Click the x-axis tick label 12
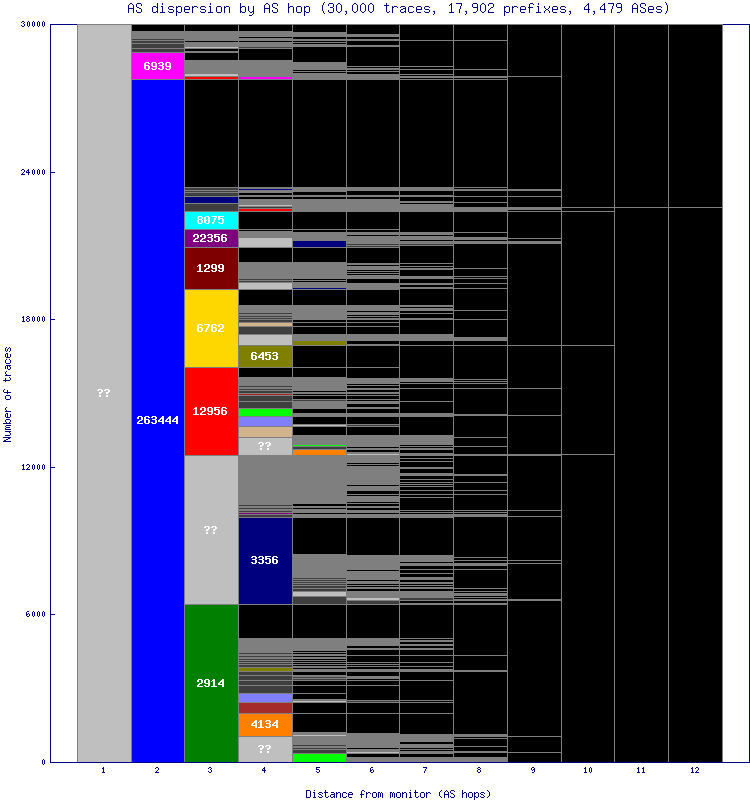 [695, 770]
